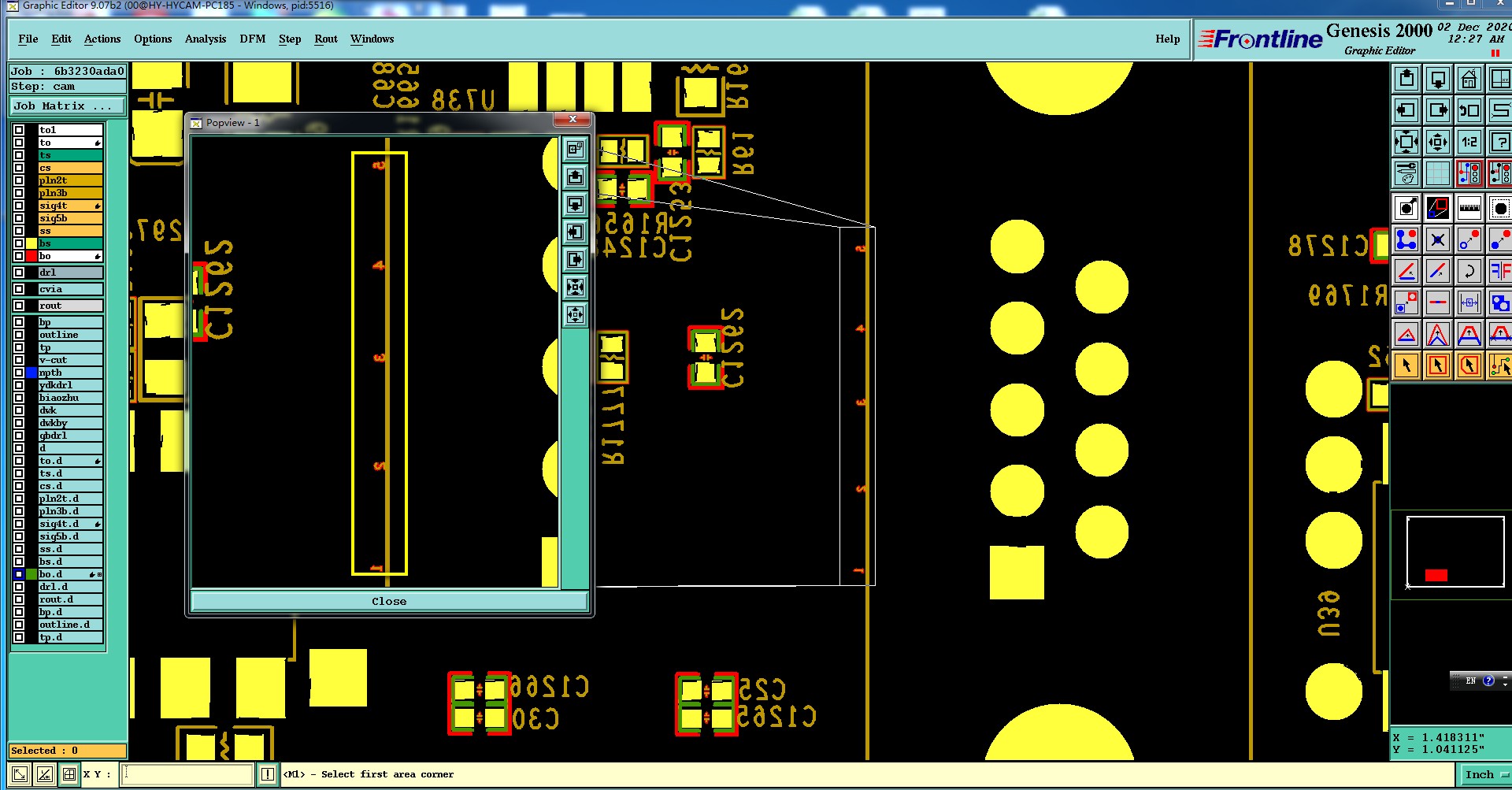
Task: Click the previous zoom (undo view) icon
Action: click(x=1469, y=110)
